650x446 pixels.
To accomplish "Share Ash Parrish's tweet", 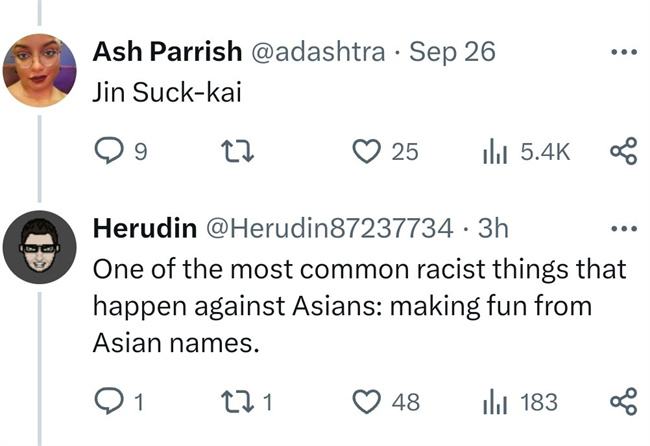I will pos(622,152).
